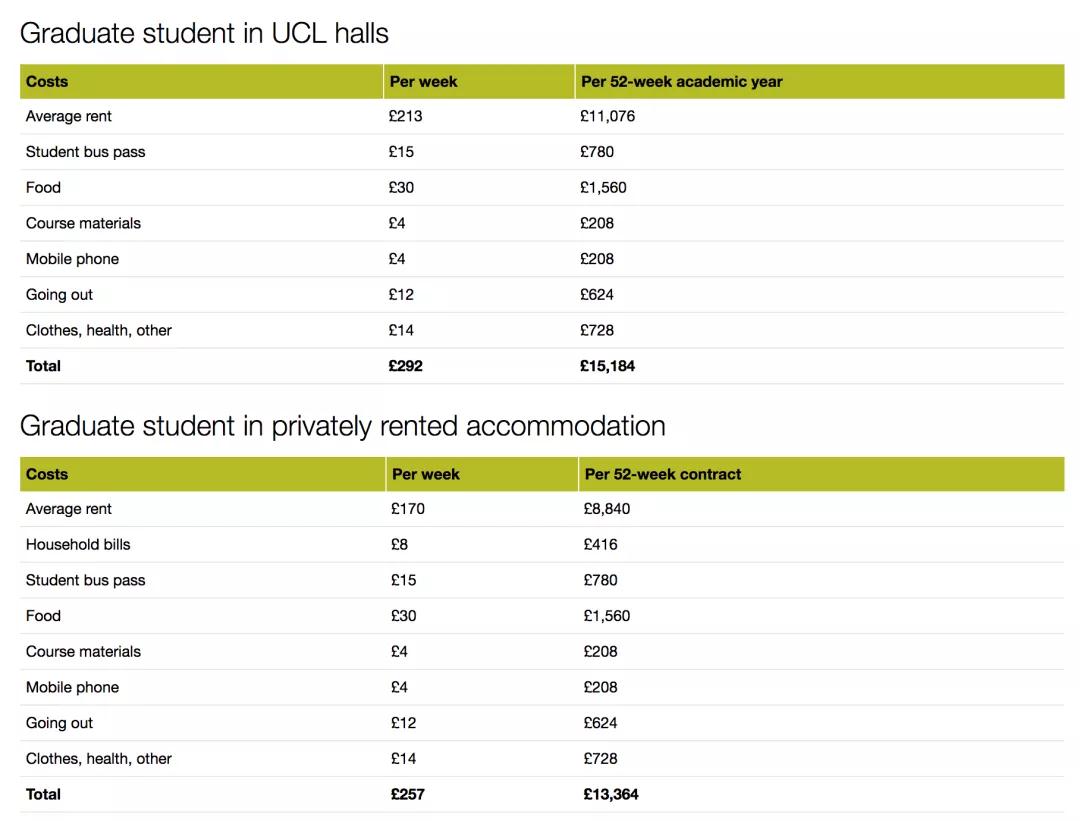This screenshot has width=1080, height=821.
Task: Click the 'Per 52-week academic year' column header
Action: tap(681, 82)
